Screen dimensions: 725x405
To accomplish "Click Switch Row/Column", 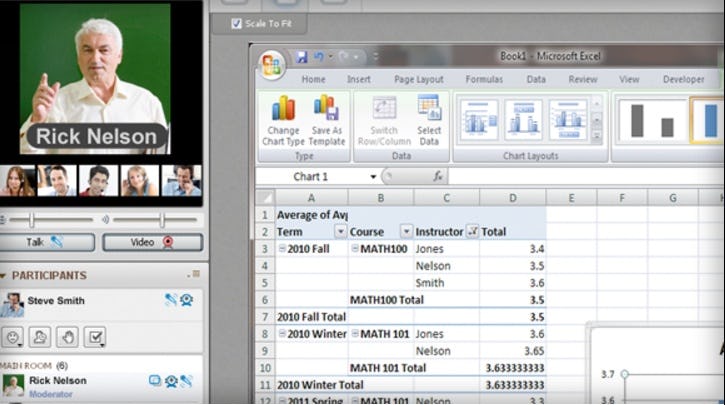I will (384, 120).
